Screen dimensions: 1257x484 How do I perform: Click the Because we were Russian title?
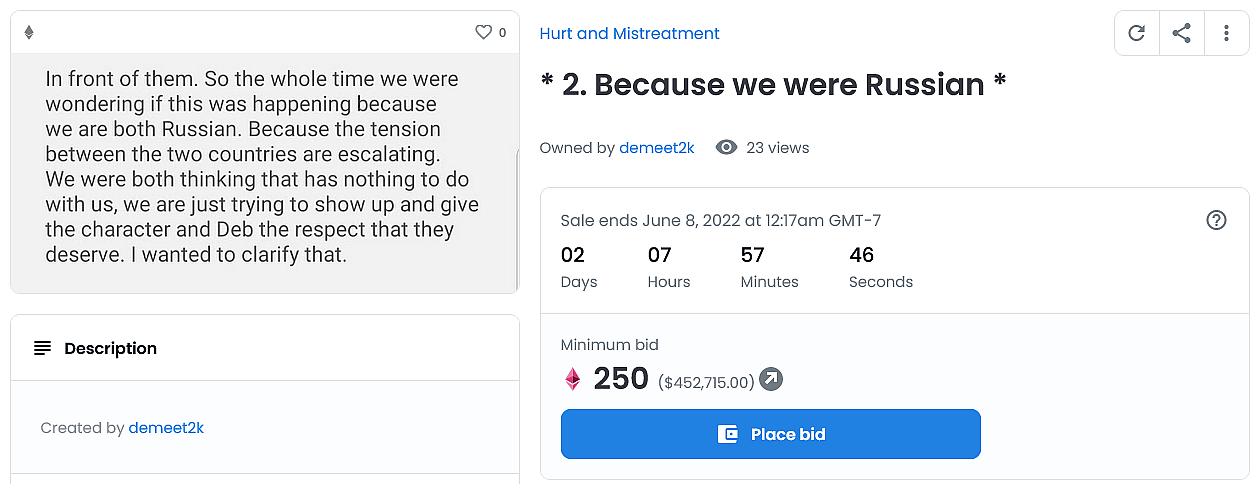pyautogui.click(x=773, y=85)
